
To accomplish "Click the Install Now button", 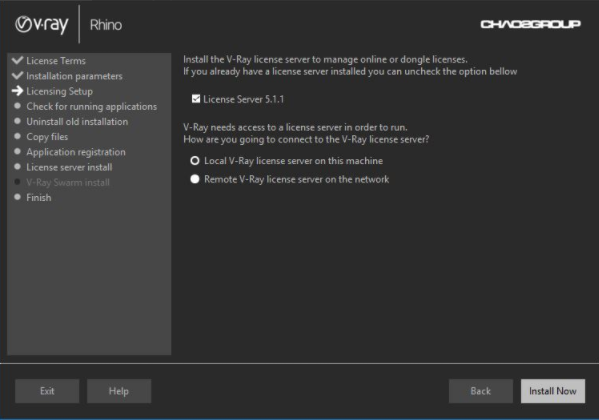I will 553,391.
